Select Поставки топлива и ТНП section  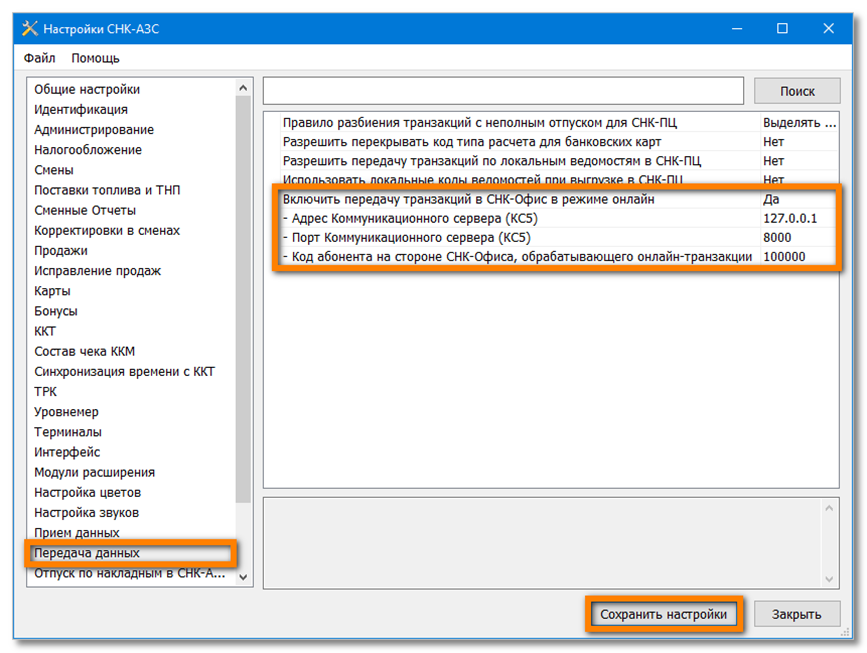107,190
